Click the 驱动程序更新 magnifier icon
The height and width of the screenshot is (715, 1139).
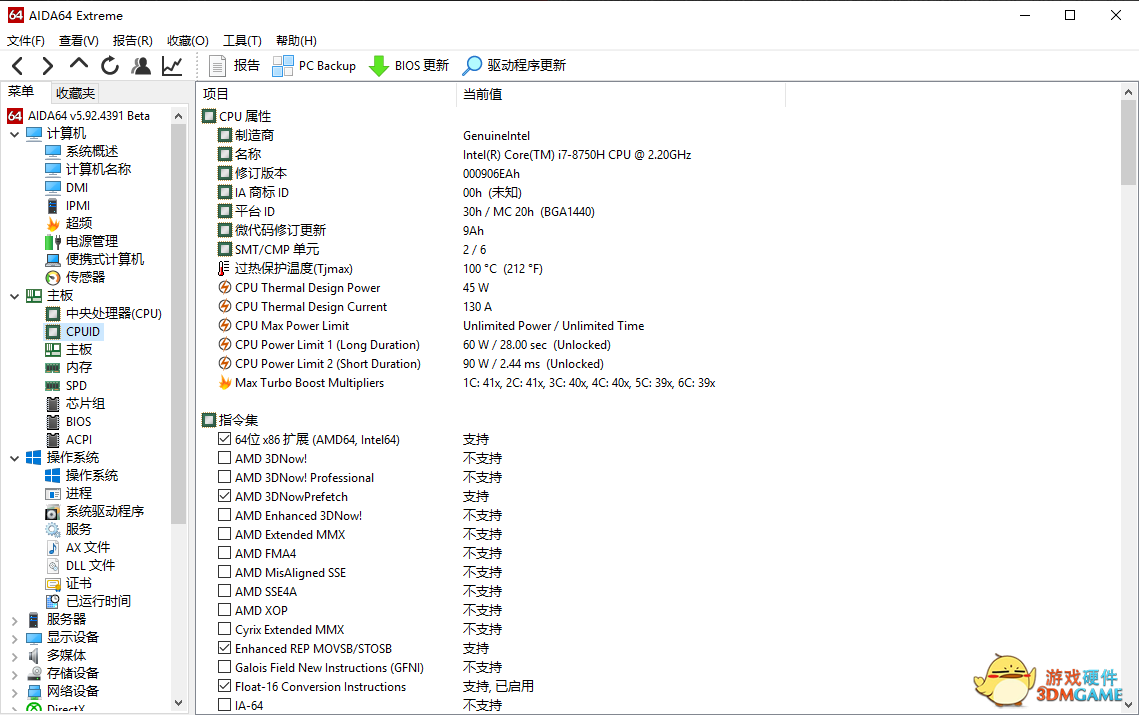[x=472, y=66]
